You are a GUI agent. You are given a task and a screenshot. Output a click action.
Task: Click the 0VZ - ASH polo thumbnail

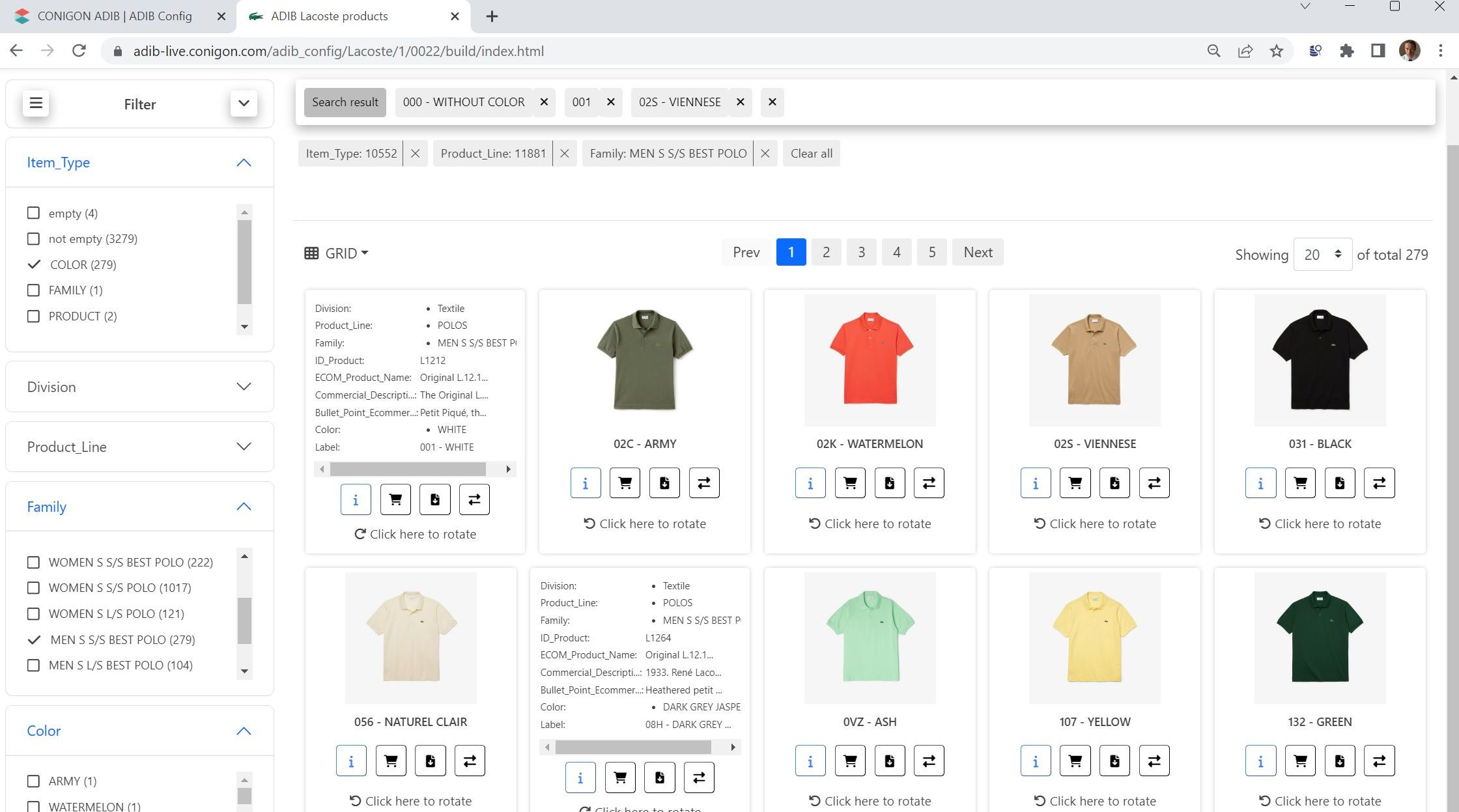pos(870,638)
